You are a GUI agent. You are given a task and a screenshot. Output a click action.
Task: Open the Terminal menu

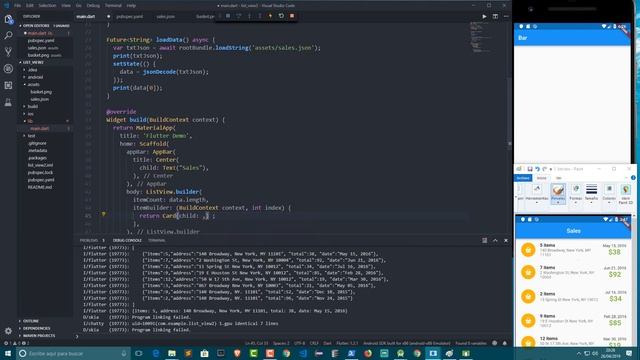[x=113, y=6]
